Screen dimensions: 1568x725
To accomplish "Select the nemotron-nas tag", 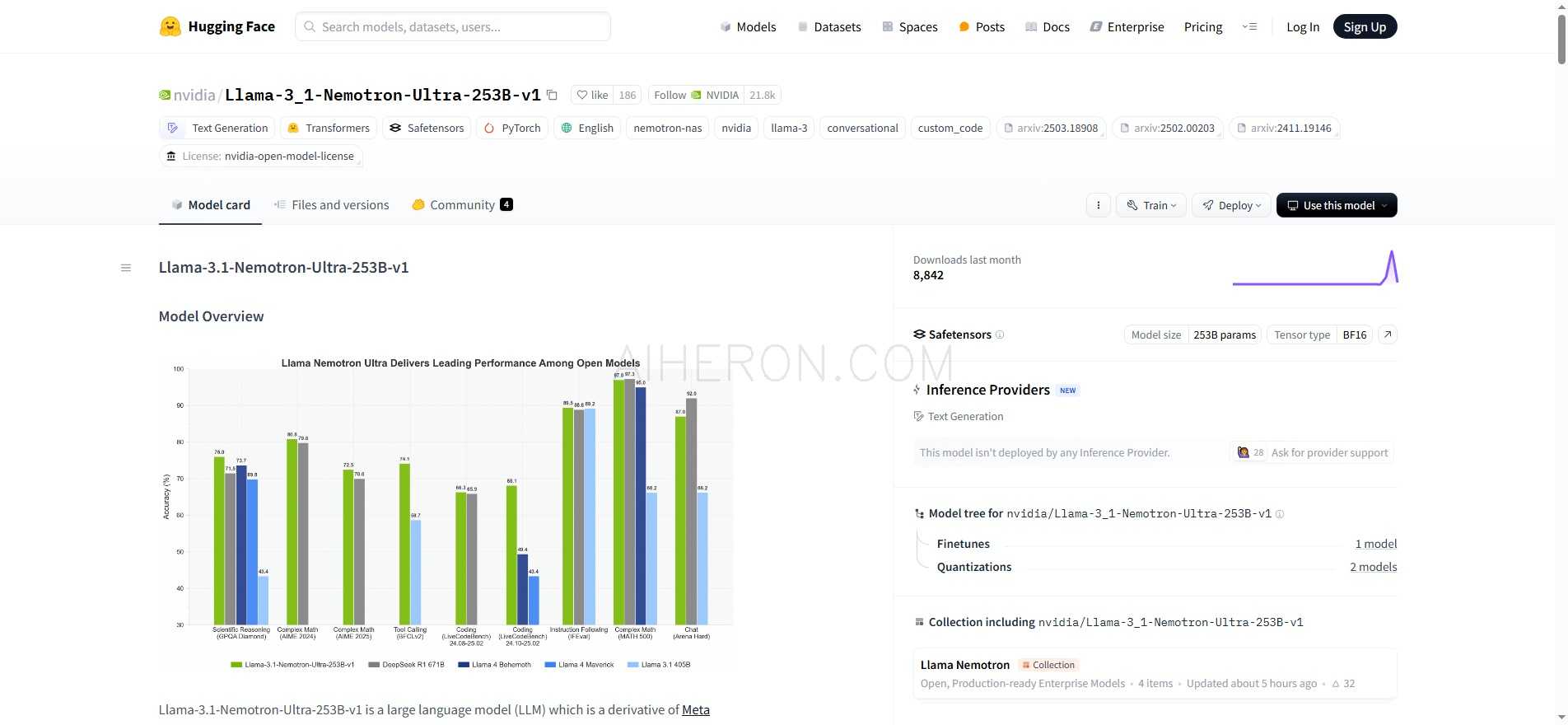I will click(668, 128).
